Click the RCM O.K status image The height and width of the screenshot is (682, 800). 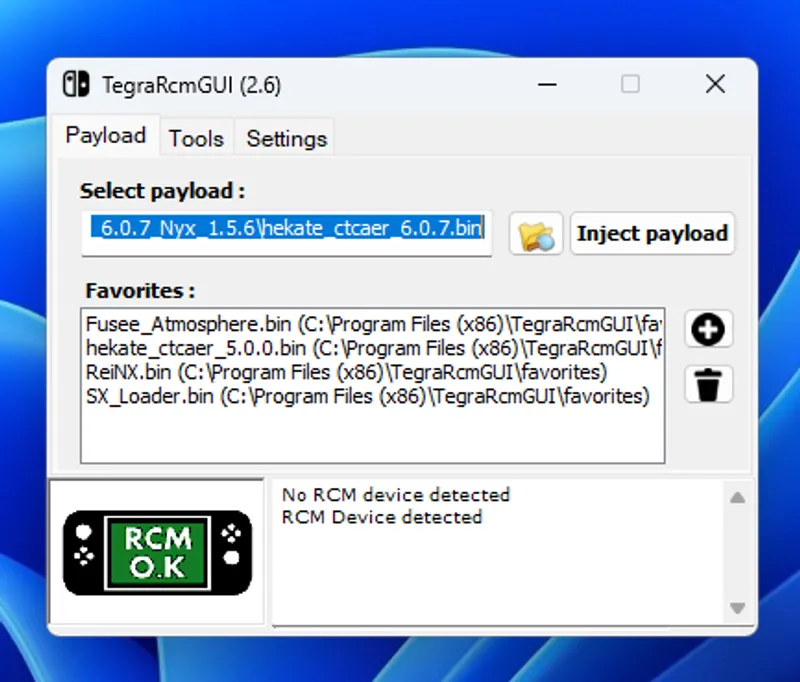click(158, 552)
